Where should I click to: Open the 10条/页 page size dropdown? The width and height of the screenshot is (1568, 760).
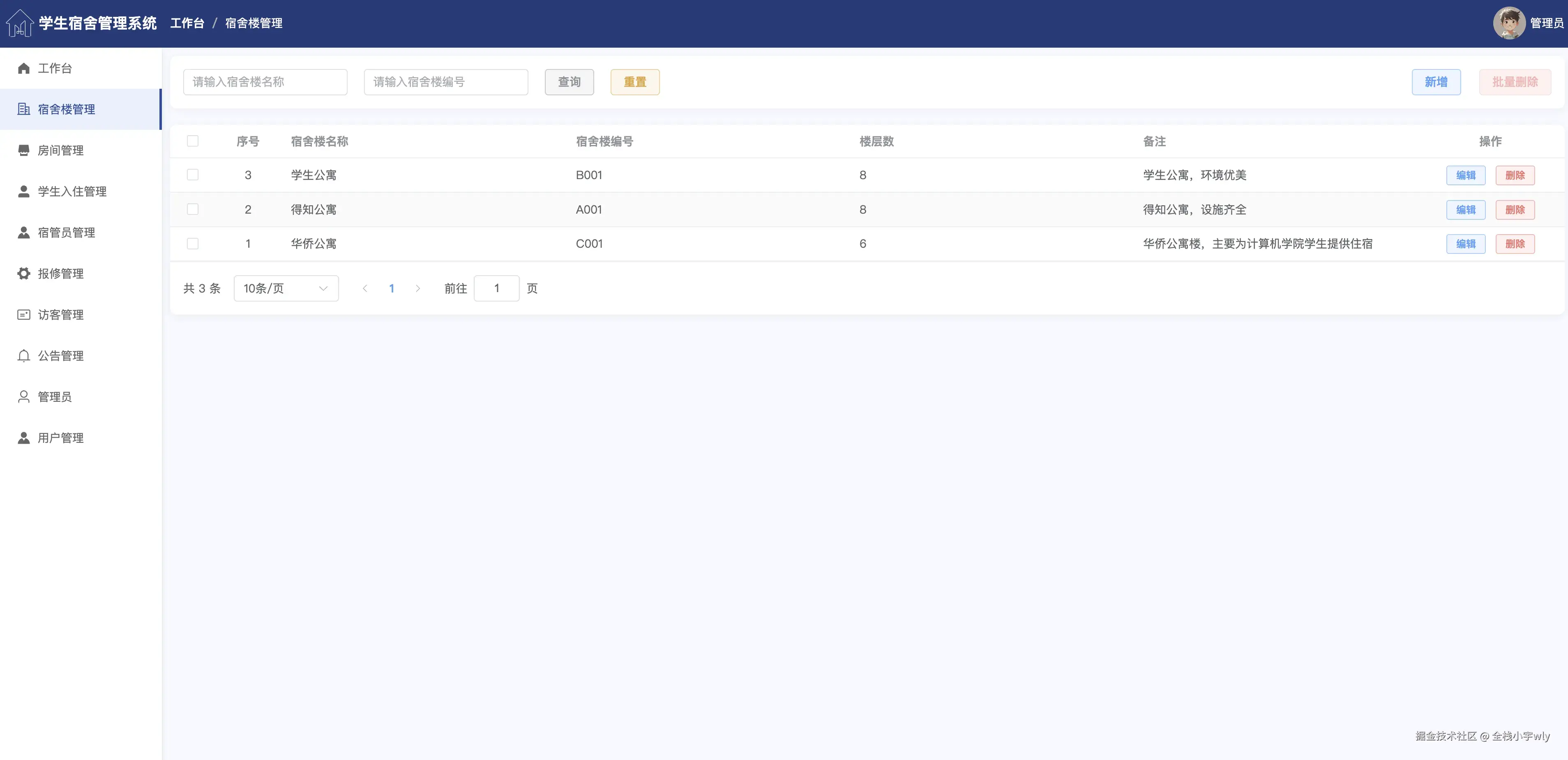(286, 288)
